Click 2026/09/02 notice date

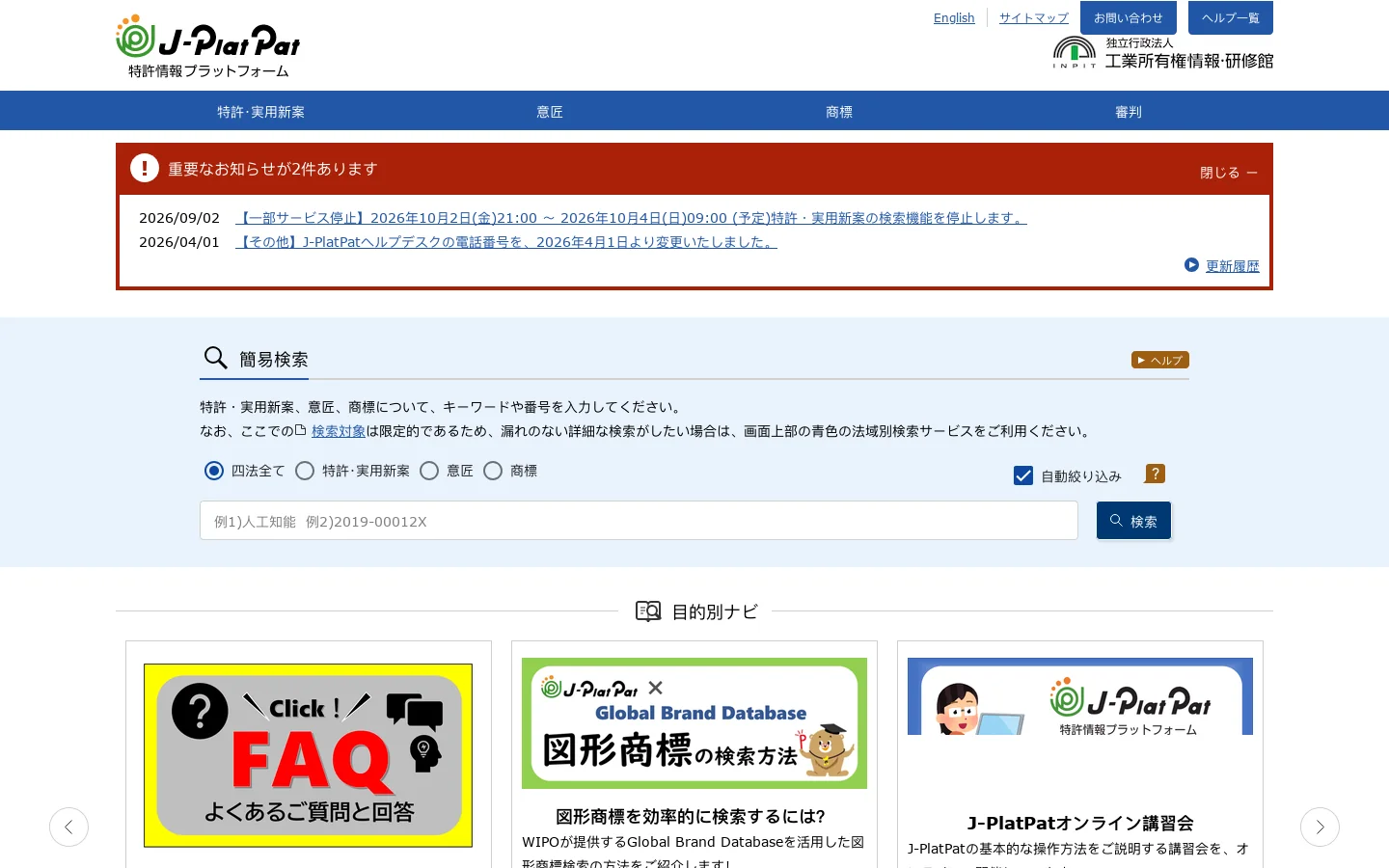179,218
